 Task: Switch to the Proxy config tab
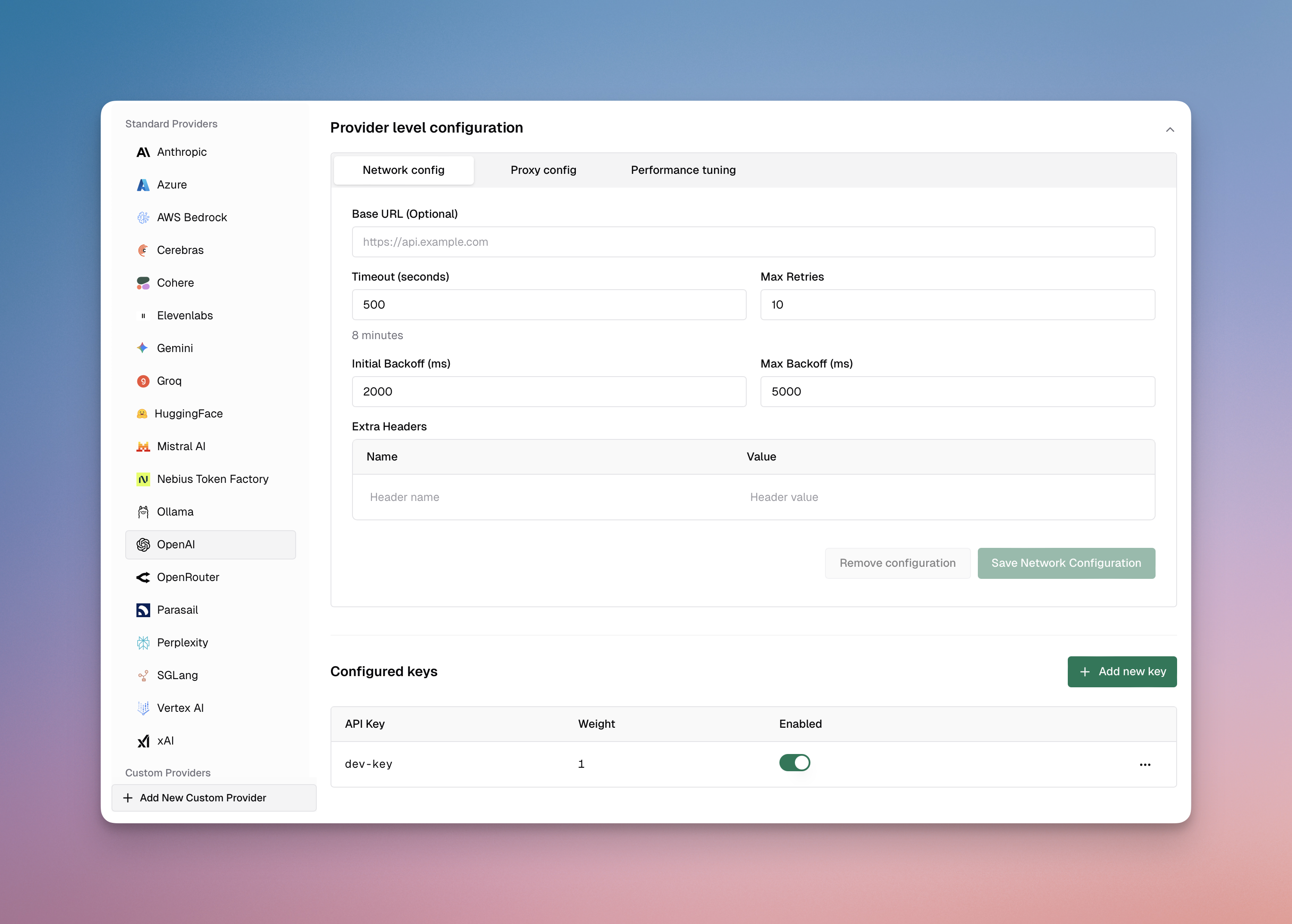(x=543, y=170)
